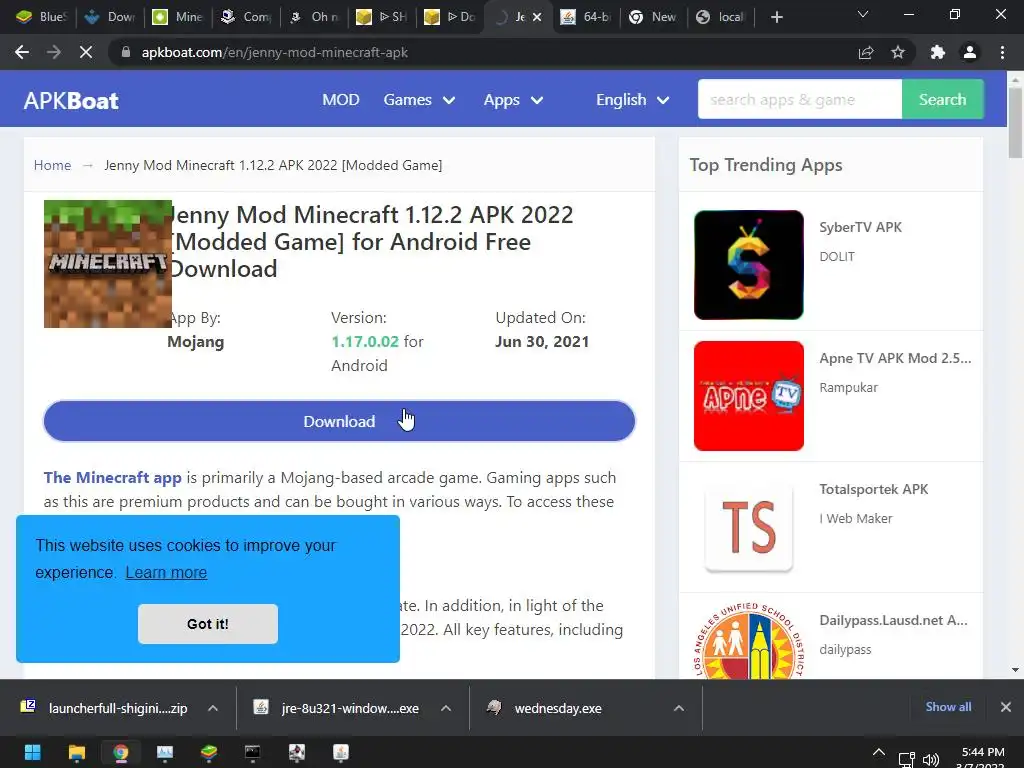Dismiss cookies with Got it!
1024x768 pixels.
click(208, 624)
